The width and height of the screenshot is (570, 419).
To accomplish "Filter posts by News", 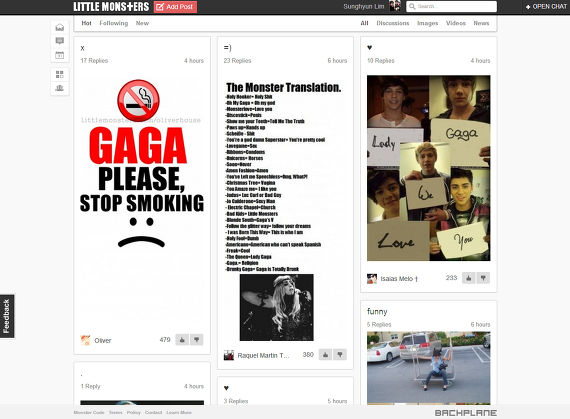I will click(481, 23).
